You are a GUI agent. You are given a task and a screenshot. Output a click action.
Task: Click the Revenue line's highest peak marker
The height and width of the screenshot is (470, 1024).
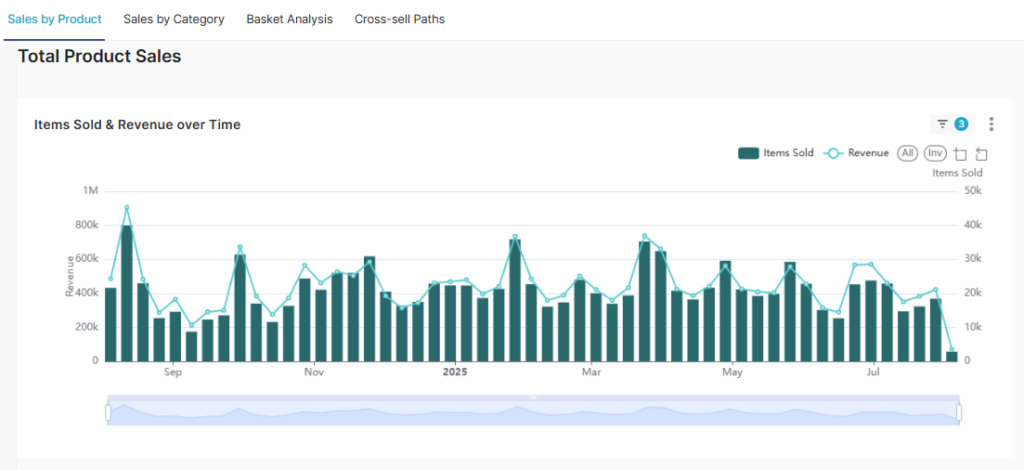pos(127,208)
